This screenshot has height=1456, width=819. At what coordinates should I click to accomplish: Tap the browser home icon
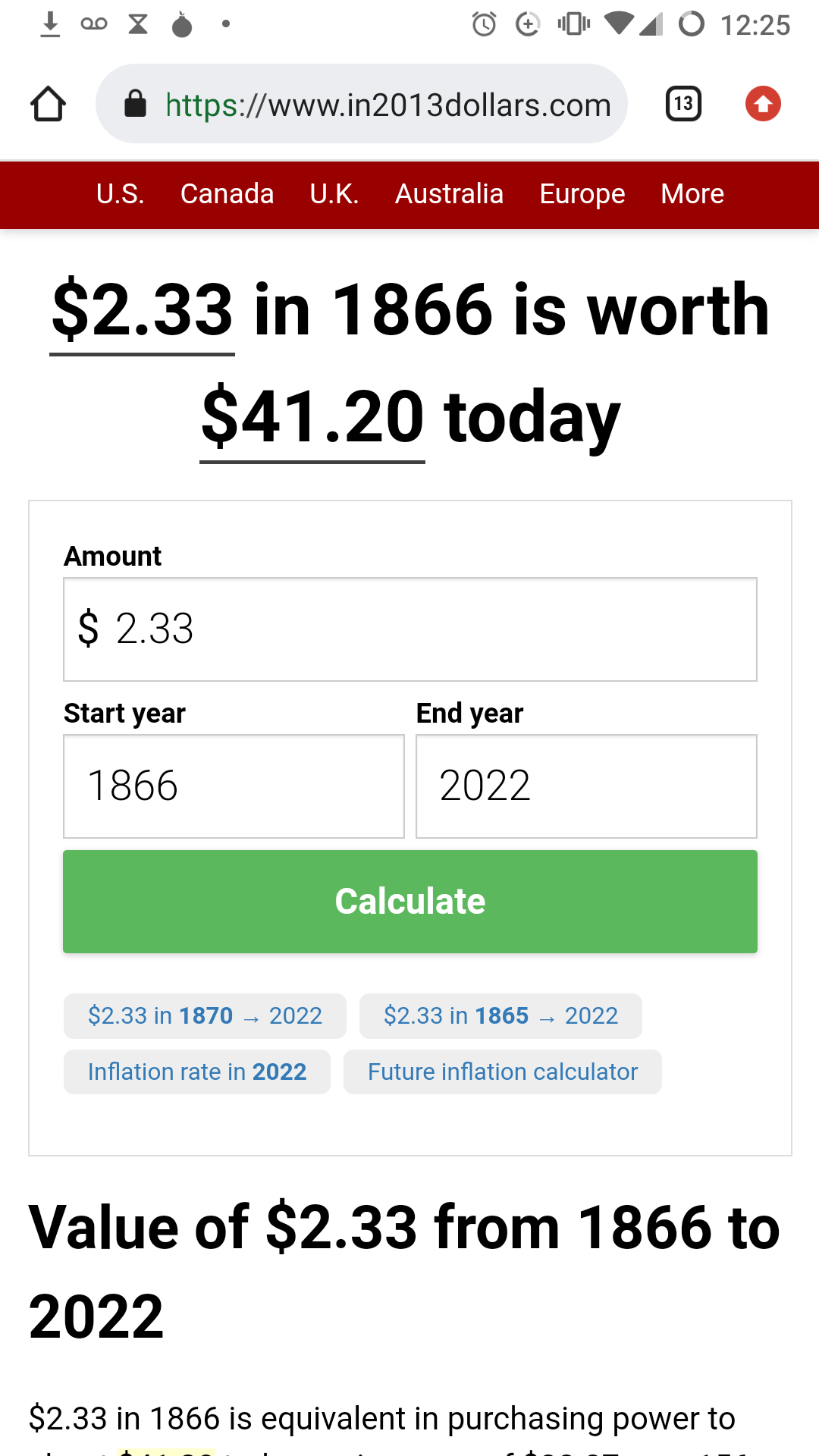pyautogui.click(x=48, y=104)
